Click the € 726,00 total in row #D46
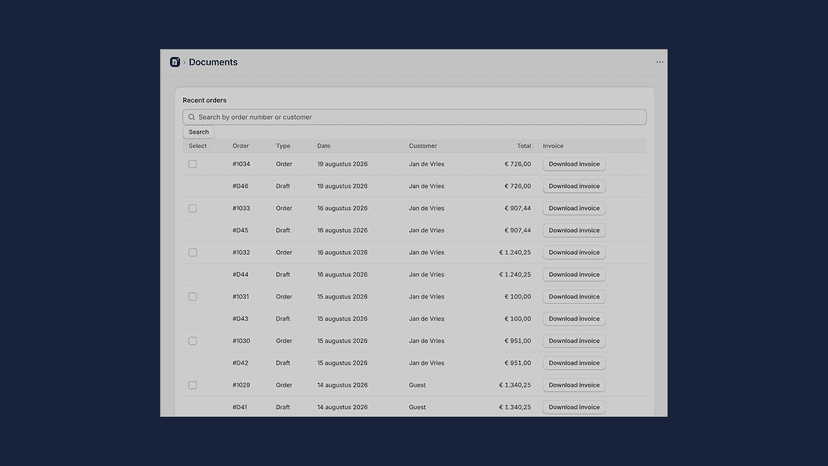 (518, 187)
